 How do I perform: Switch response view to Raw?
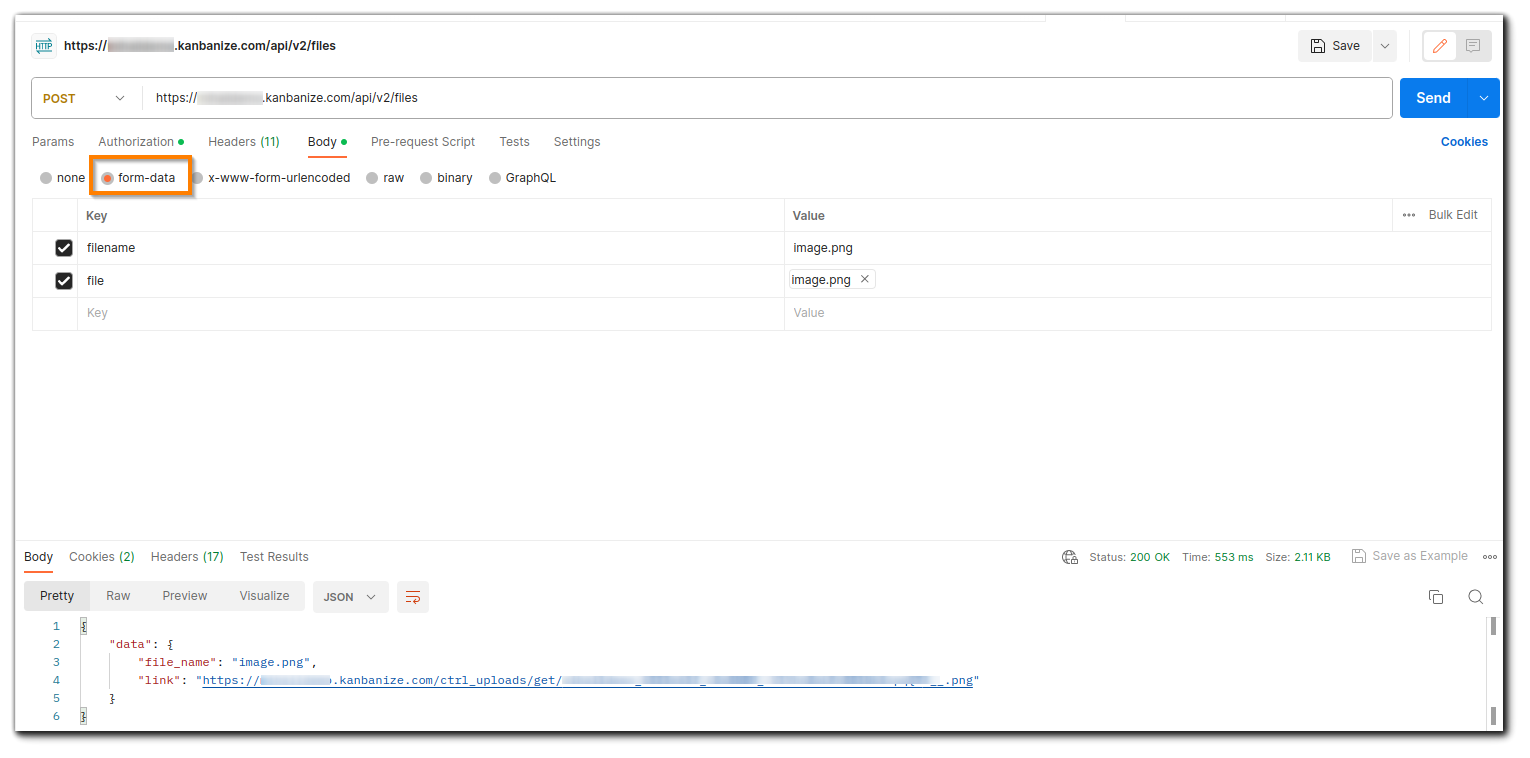tap(118, 596)
